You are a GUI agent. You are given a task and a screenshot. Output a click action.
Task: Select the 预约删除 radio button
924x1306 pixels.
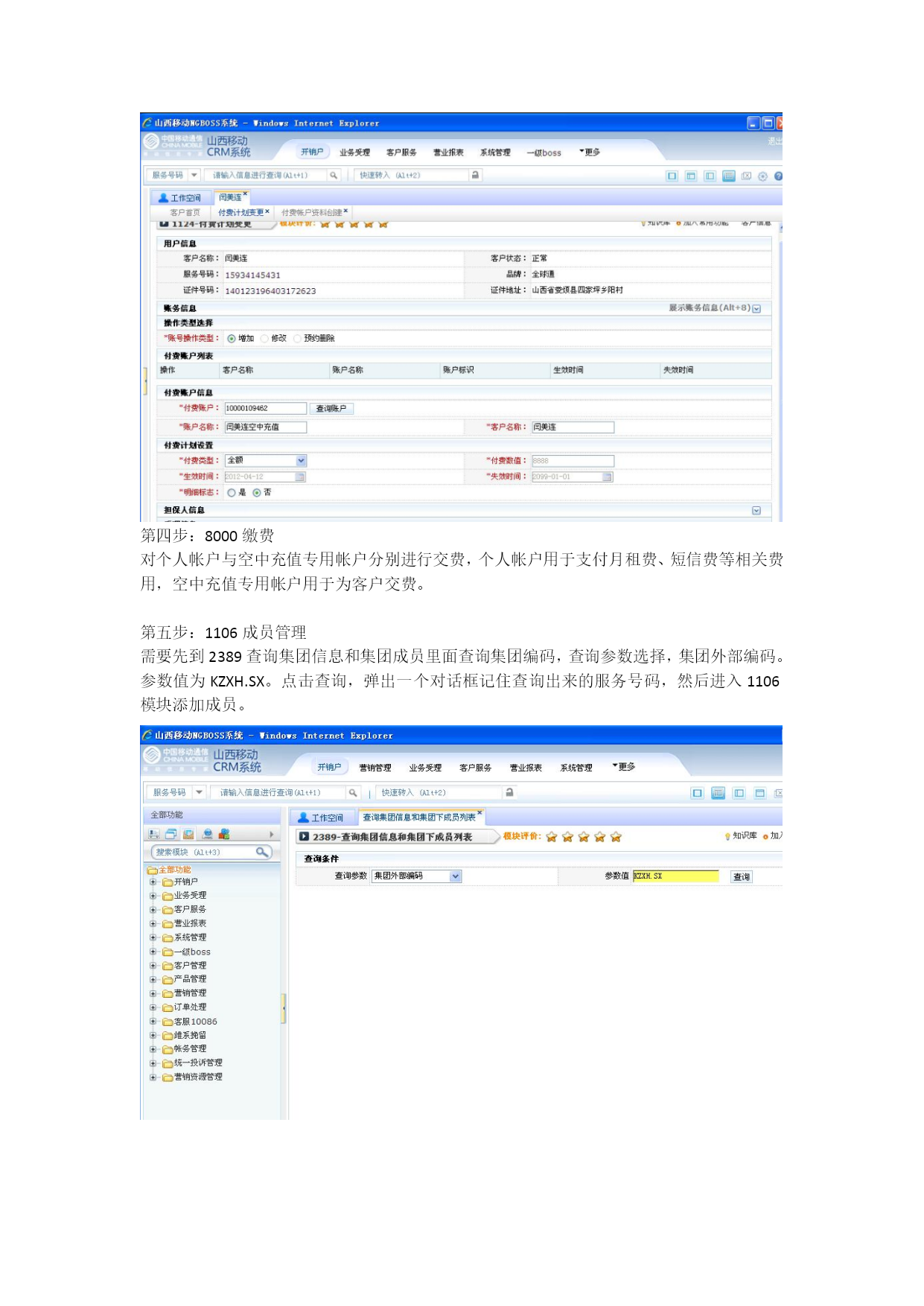[298, 339]
